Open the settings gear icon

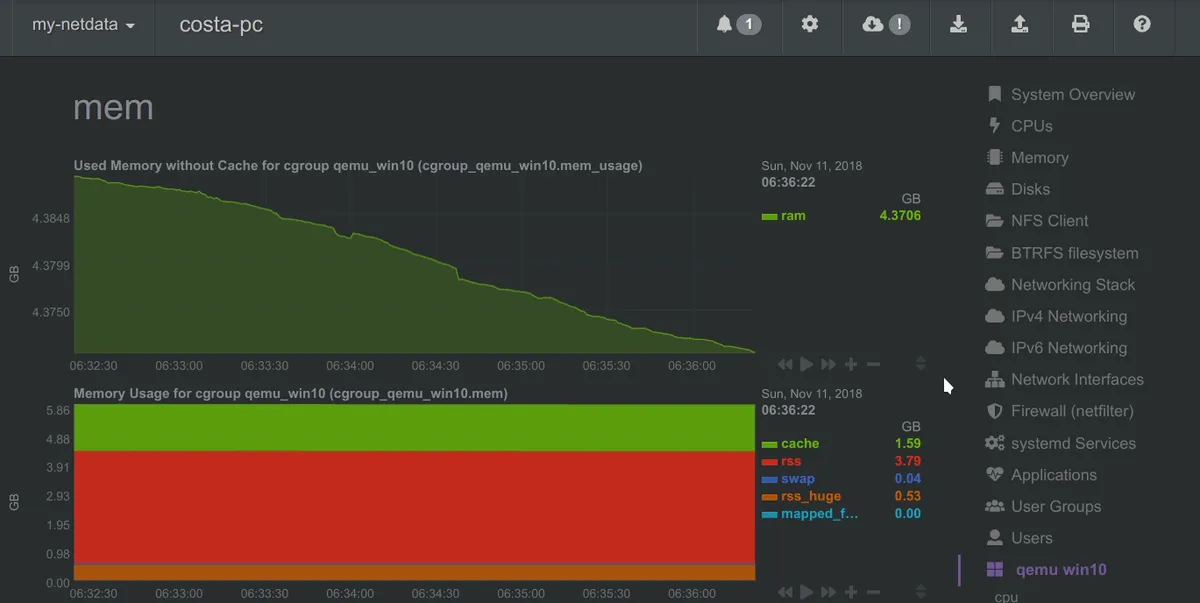(x=810, y=25)
